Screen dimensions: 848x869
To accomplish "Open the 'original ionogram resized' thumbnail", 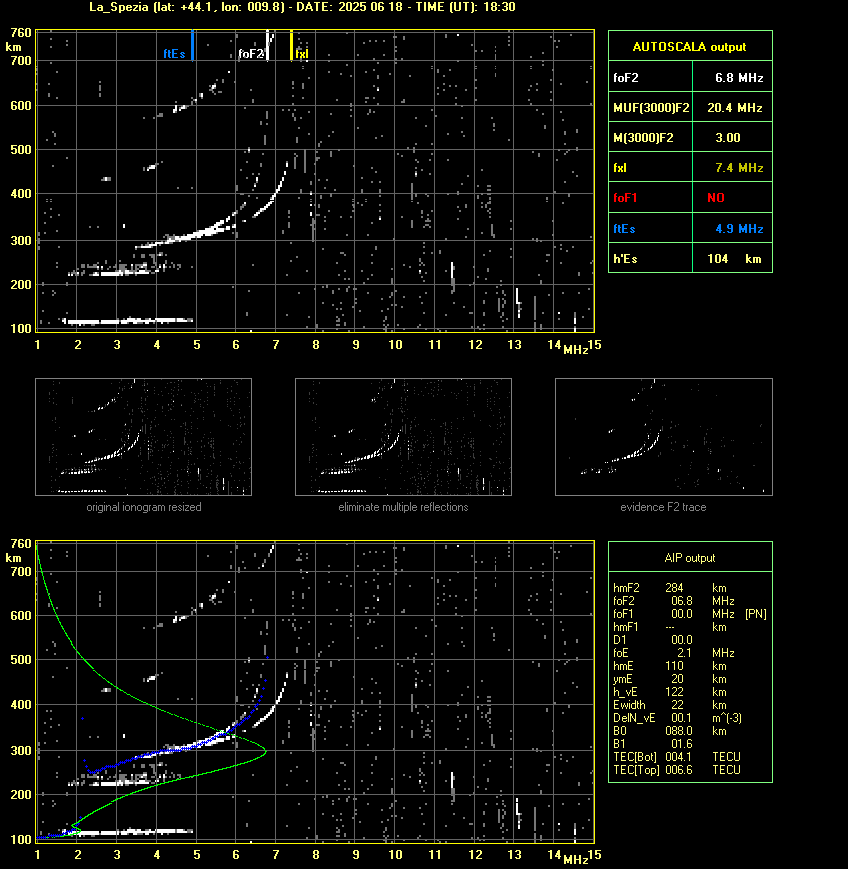I will pos(144,437).
